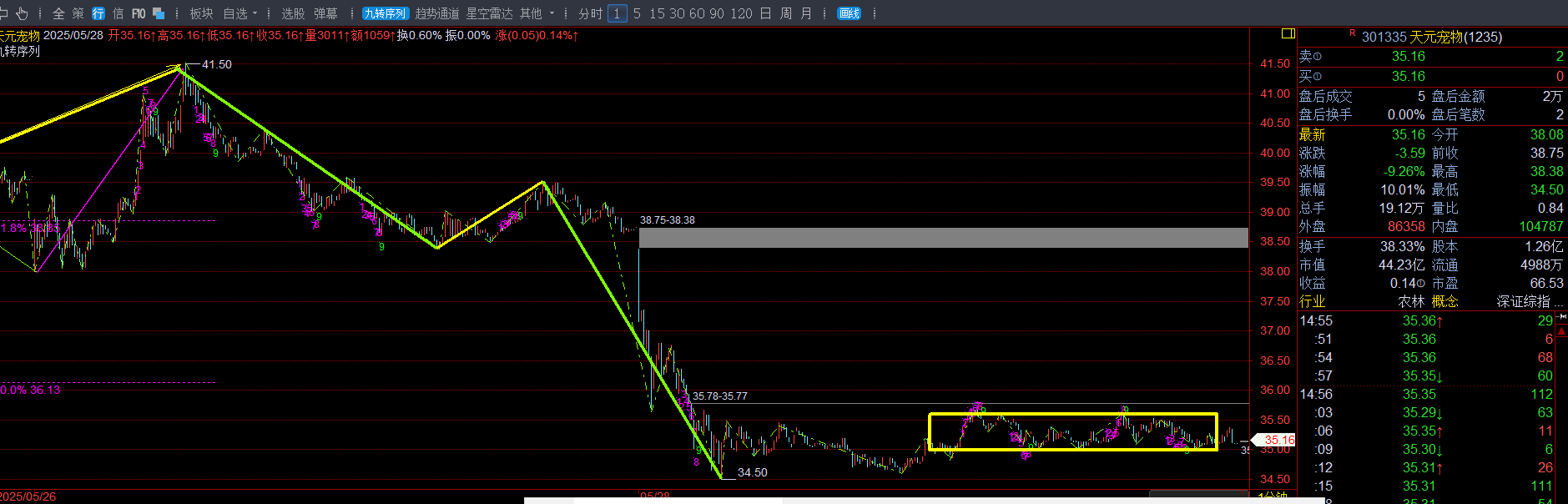
Task: Click the 策 toolbar icon
Action: pos(78,13)
